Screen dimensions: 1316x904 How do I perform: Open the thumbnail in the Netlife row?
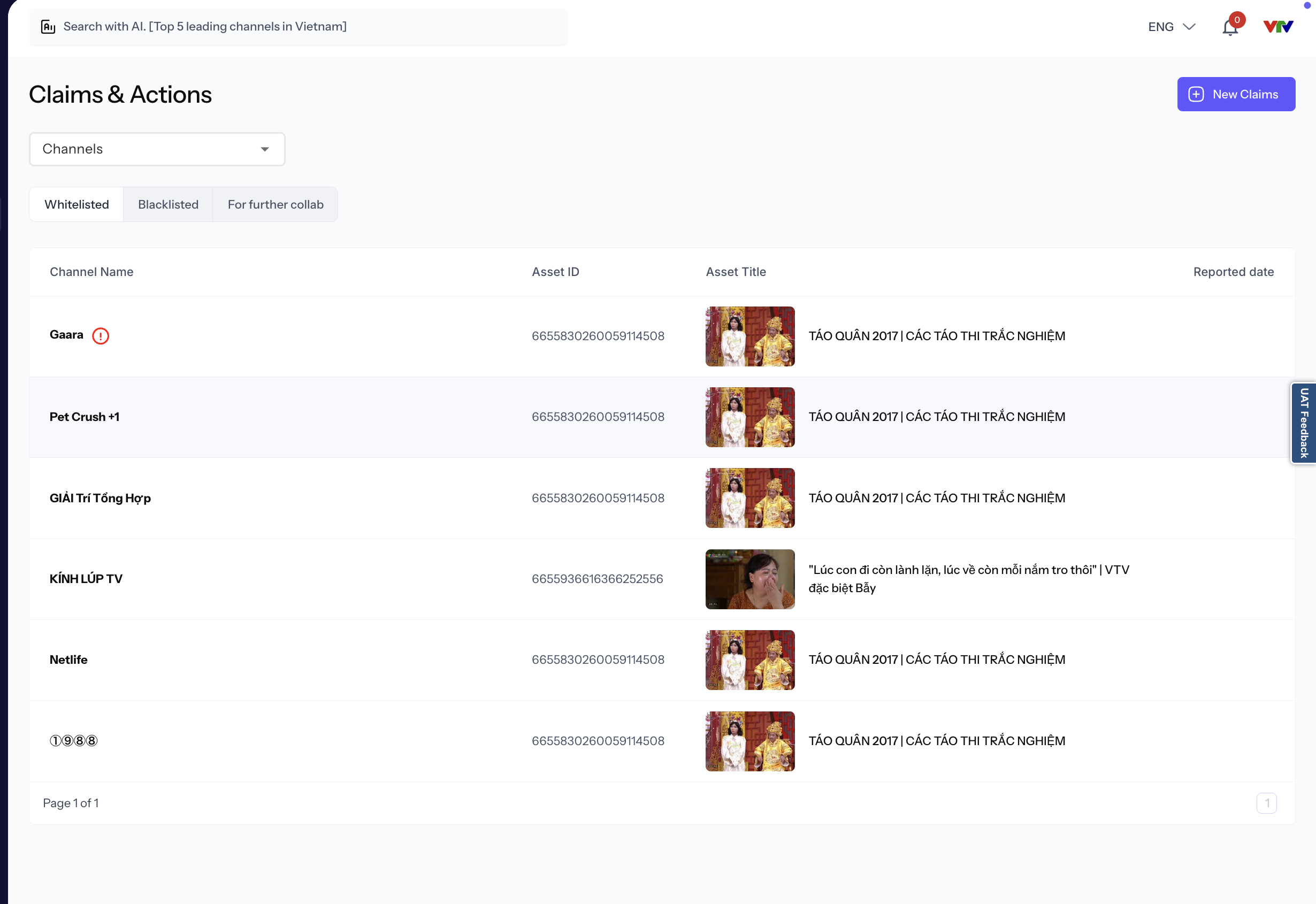(750, 660)
